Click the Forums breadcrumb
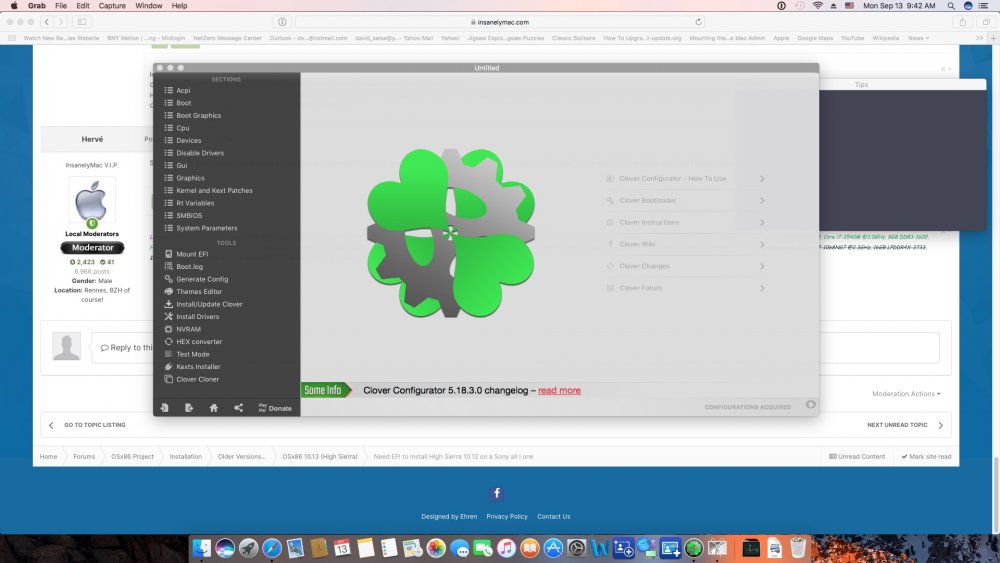1000x563 pixels. click(84, 457)
